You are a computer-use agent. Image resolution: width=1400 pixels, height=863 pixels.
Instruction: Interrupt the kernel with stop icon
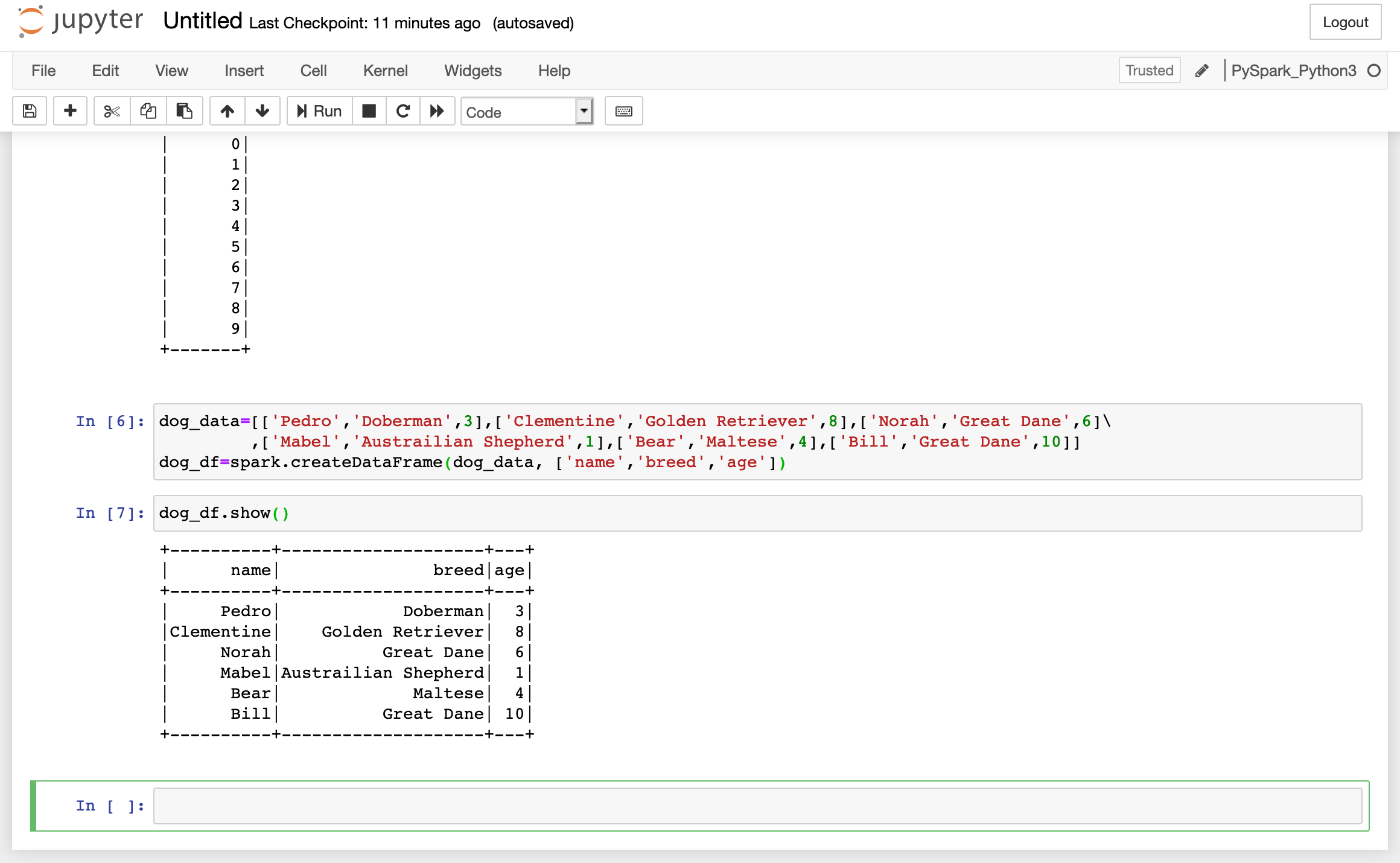click(369, 111)
